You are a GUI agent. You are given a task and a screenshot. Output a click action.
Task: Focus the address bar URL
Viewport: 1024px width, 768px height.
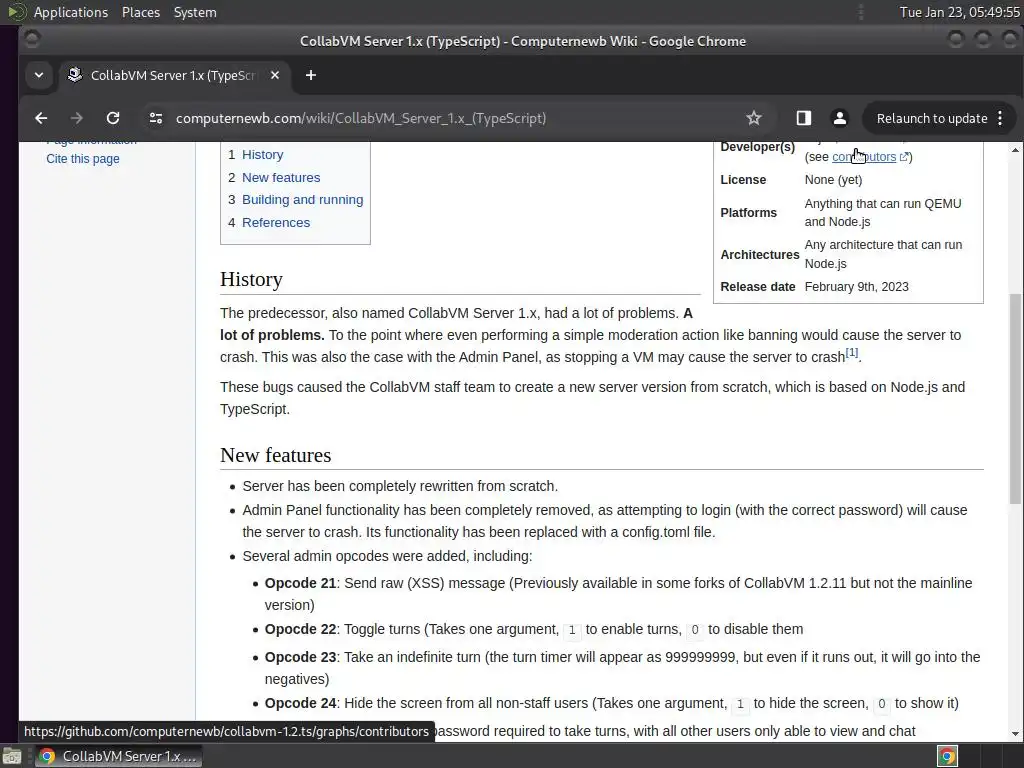coord(360,118)
